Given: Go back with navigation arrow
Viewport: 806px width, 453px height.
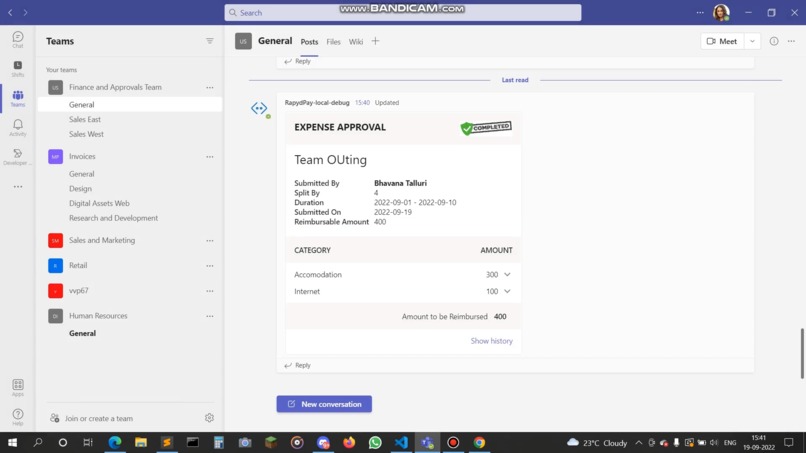Looking at the screenshot, I should tap(10, 12).
